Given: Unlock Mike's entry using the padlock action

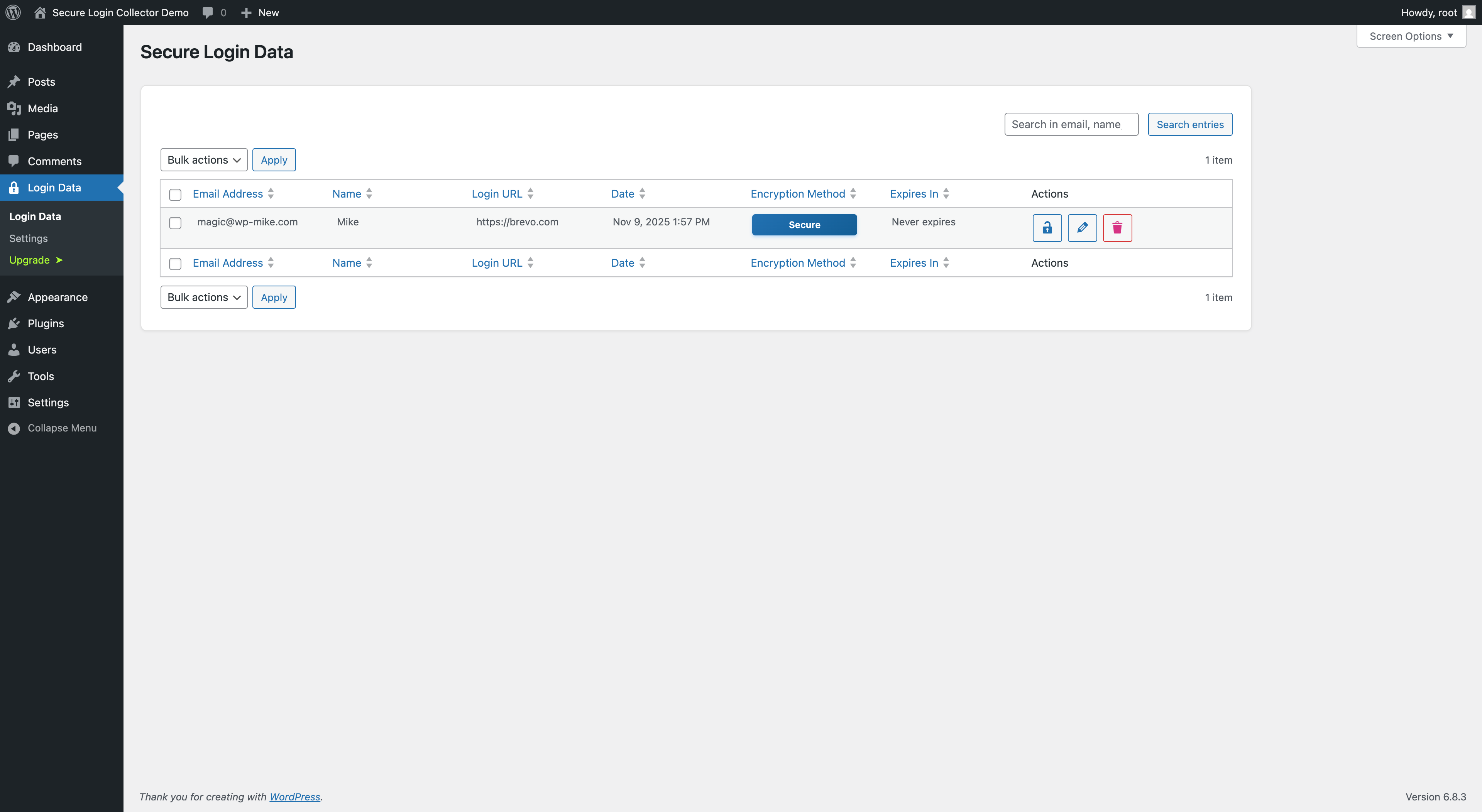Looking at the screenshot, I should [x=1047, y=228].
